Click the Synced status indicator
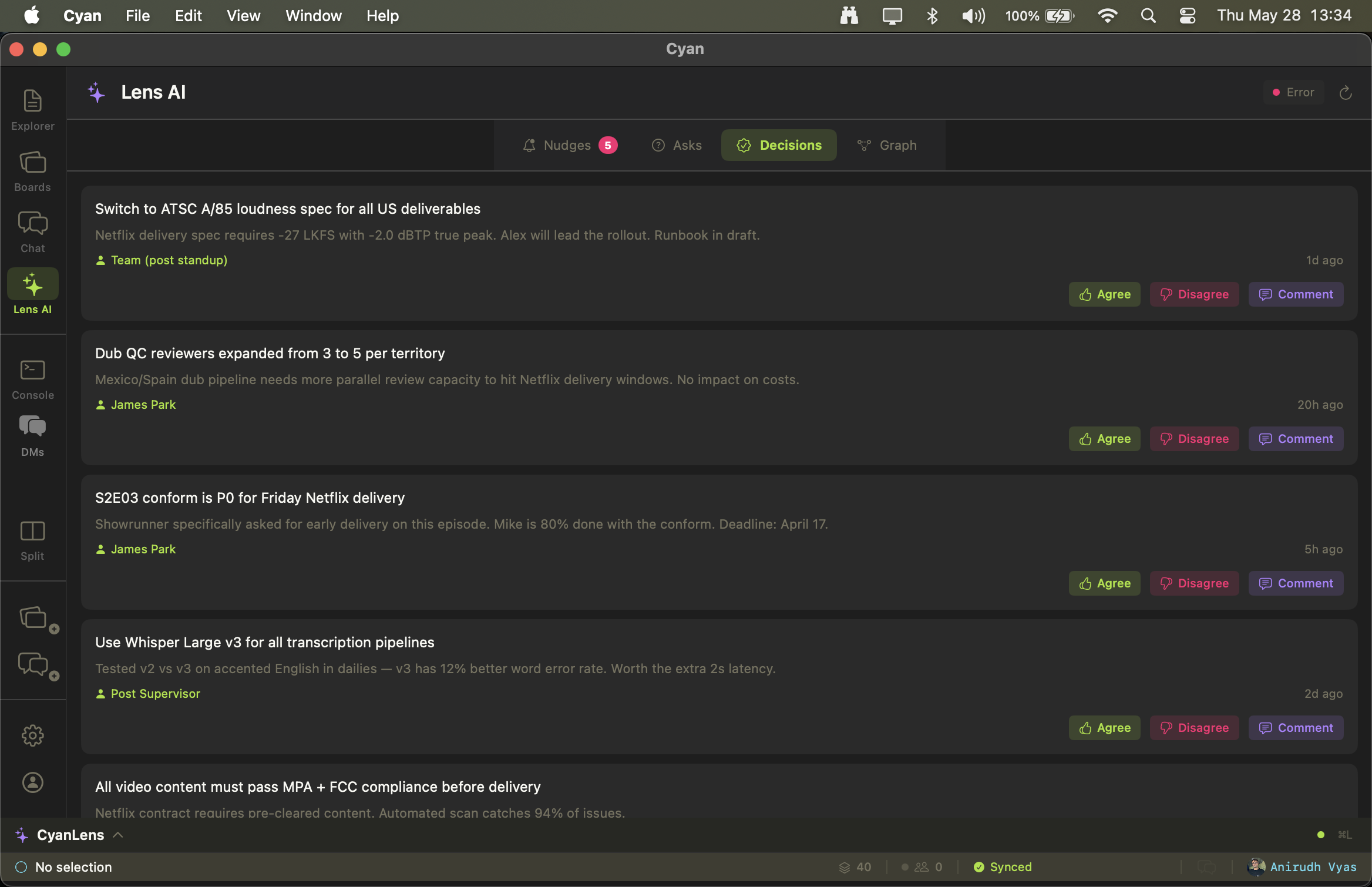The width and height of the screenshot is (1372, 887). tap(1003, 867)
